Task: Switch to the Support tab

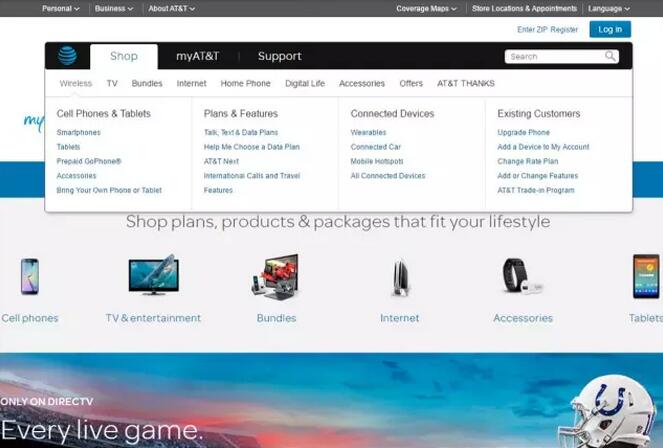Action: click(x=279, y=56)
